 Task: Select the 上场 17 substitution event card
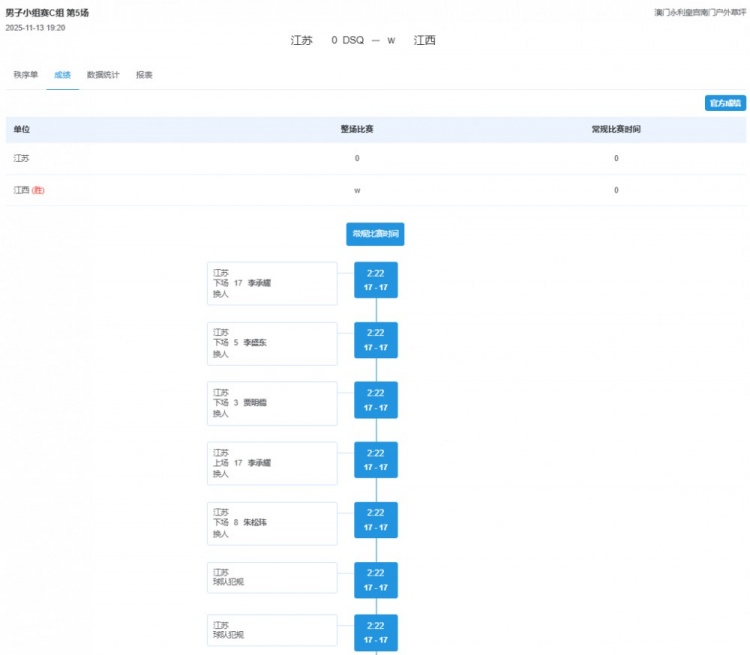click(272, 463)
